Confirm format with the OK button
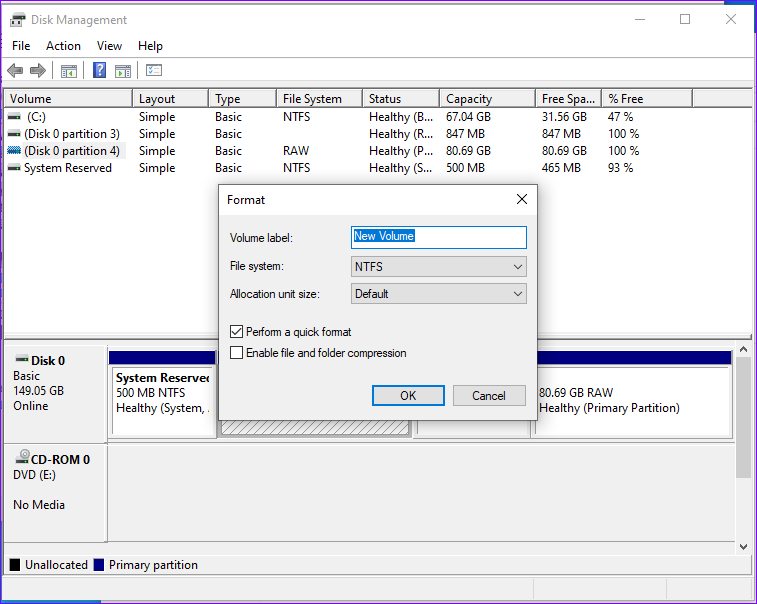The height and width of the screenshot is (604, 757). (408, 395)
